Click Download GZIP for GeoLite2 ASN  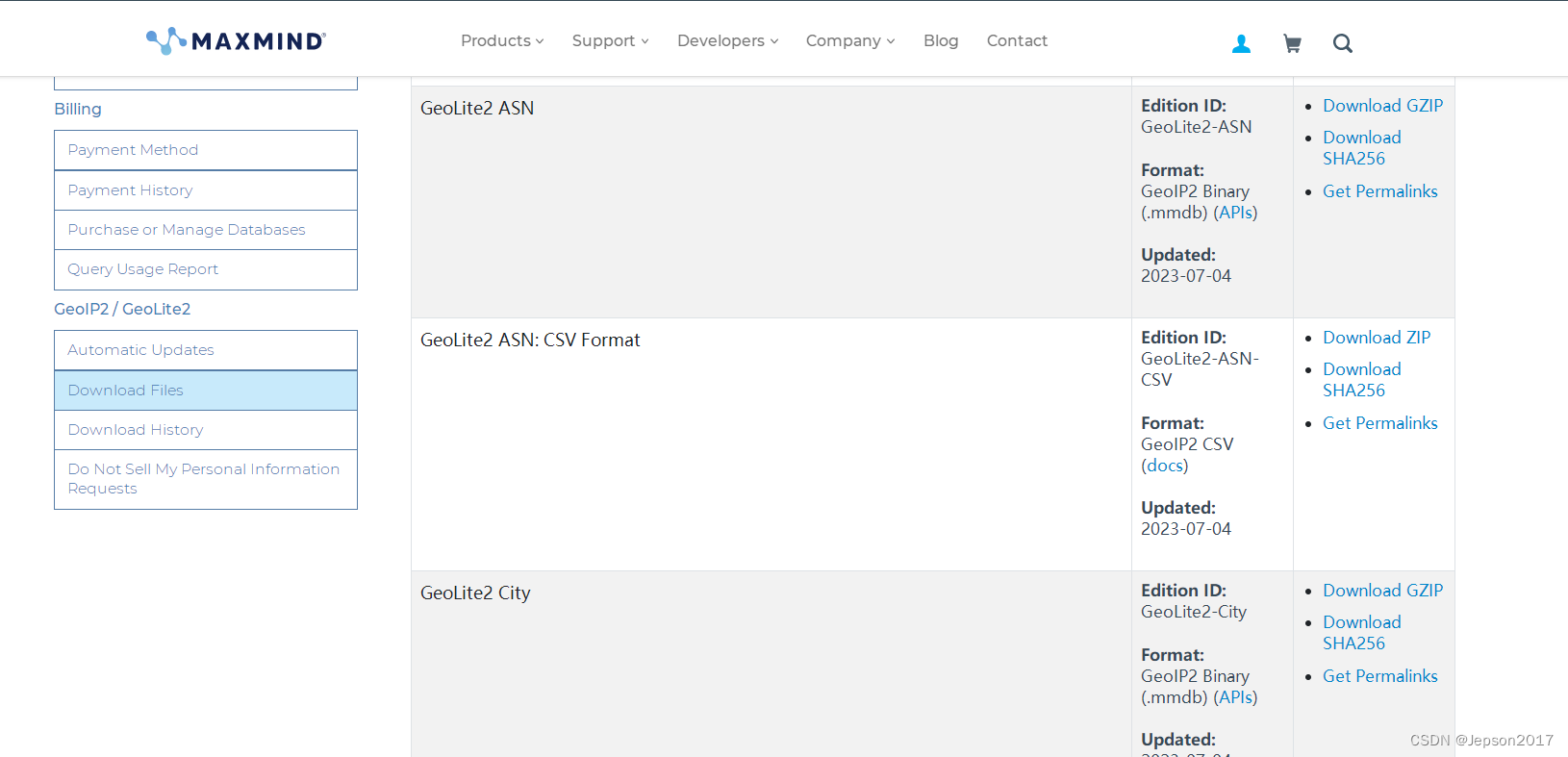tap(1382, 106)
